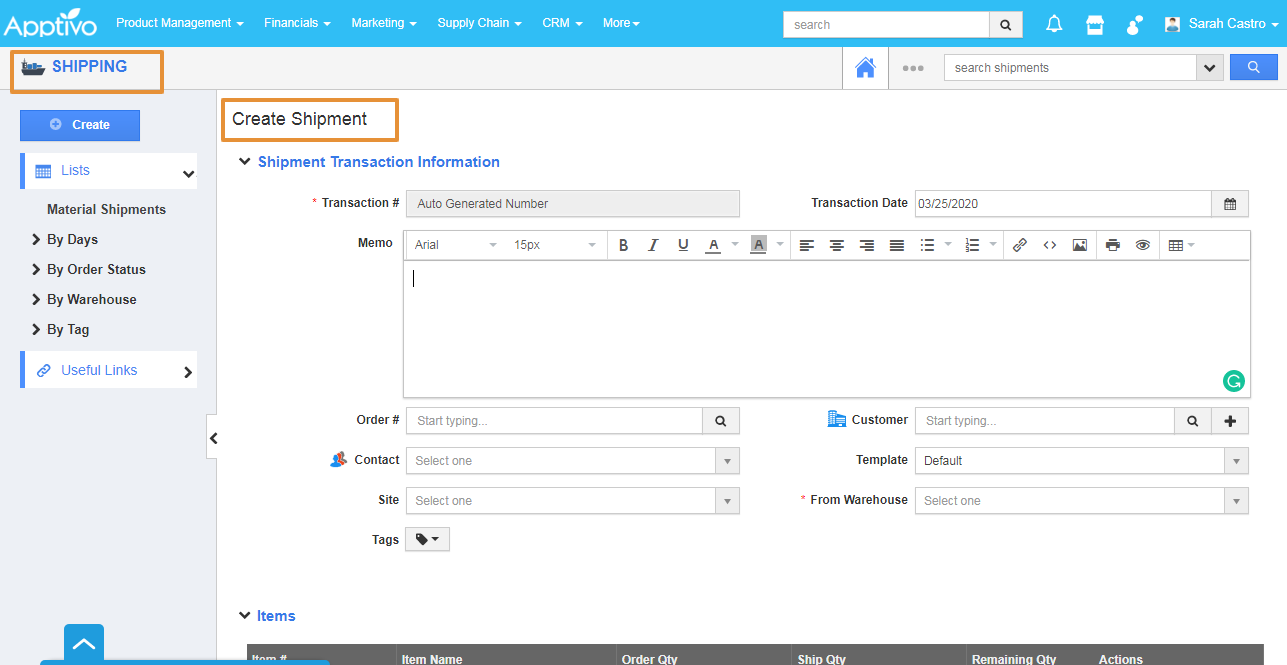Open the app store icon in header
Image resolution: width=1287 pixels, height=665 pixels.
[1095, 24]
